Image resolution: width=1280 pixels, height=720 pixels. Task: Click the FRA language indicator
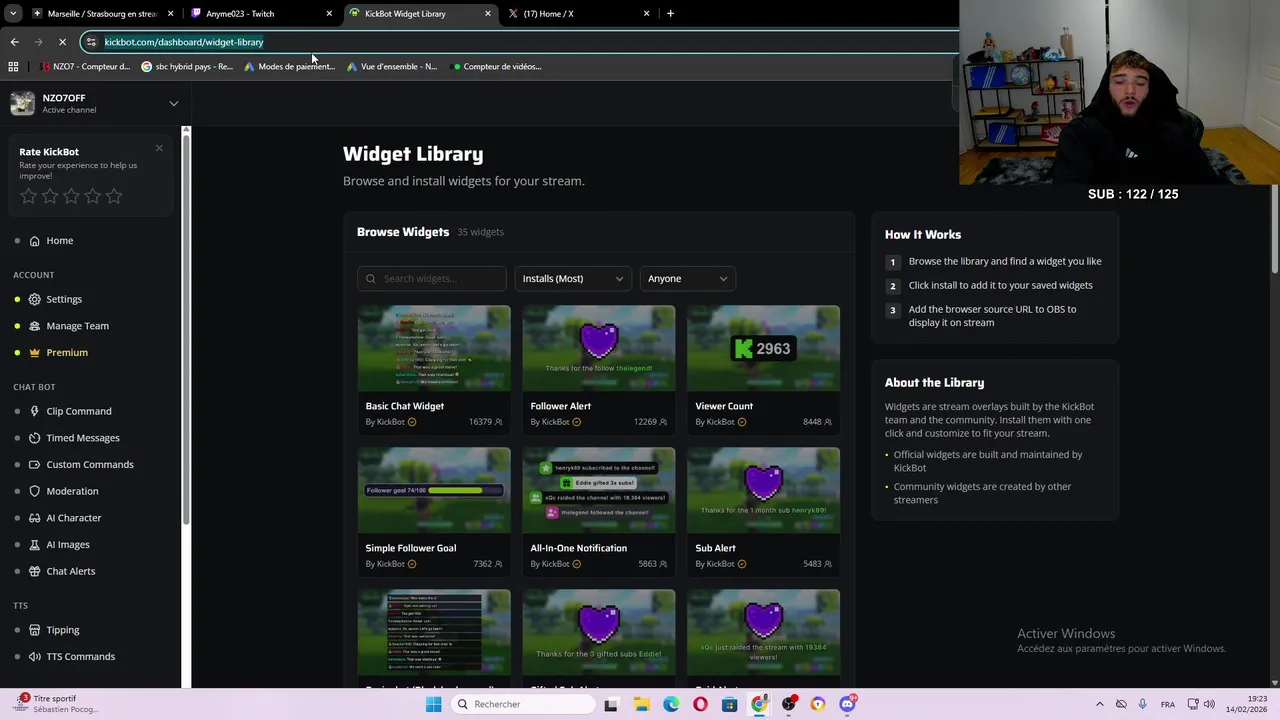tap(1167, 704)
